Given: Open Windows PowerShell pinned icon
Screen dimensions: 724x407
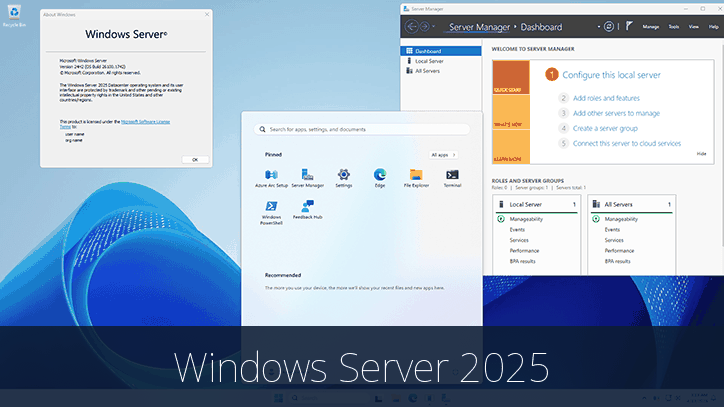Looking at the screenshot, I should (271, 213).
